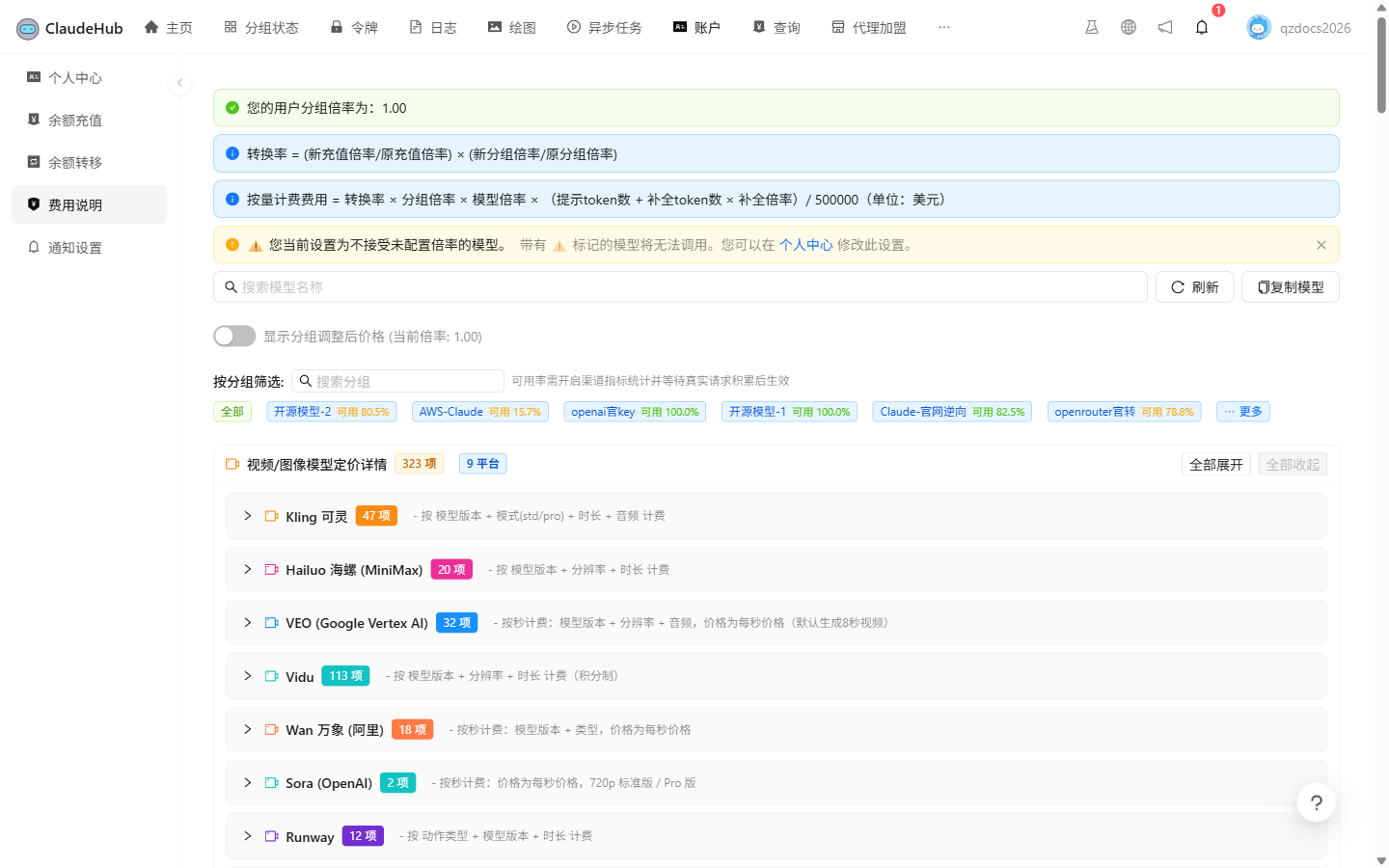Click the Kling 可灵 video icon
Image resolution: width=1389 pixels, height=868 pixels.
point(272,516)
